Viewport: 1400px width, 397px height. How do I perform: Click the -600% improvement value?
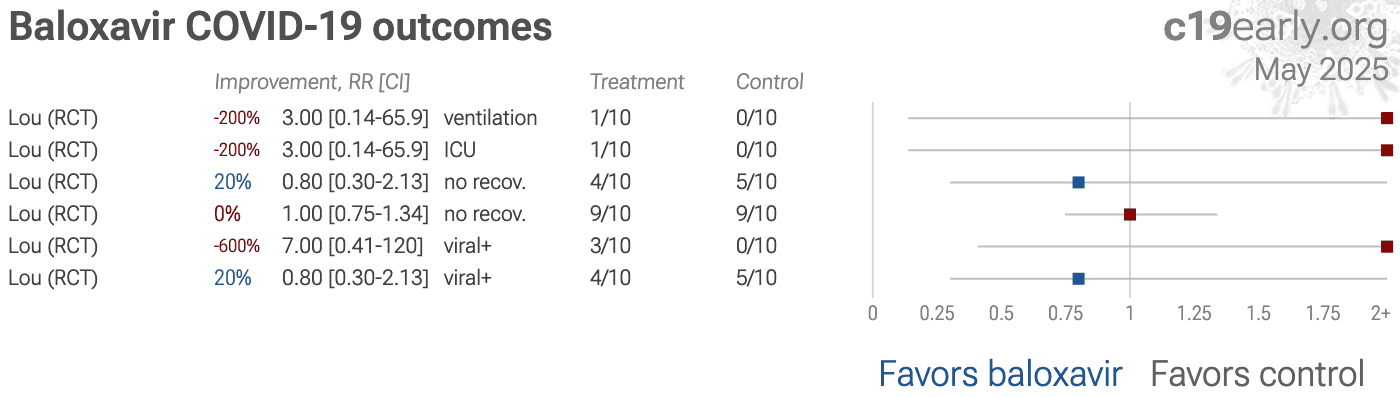[x=236, y=246]
